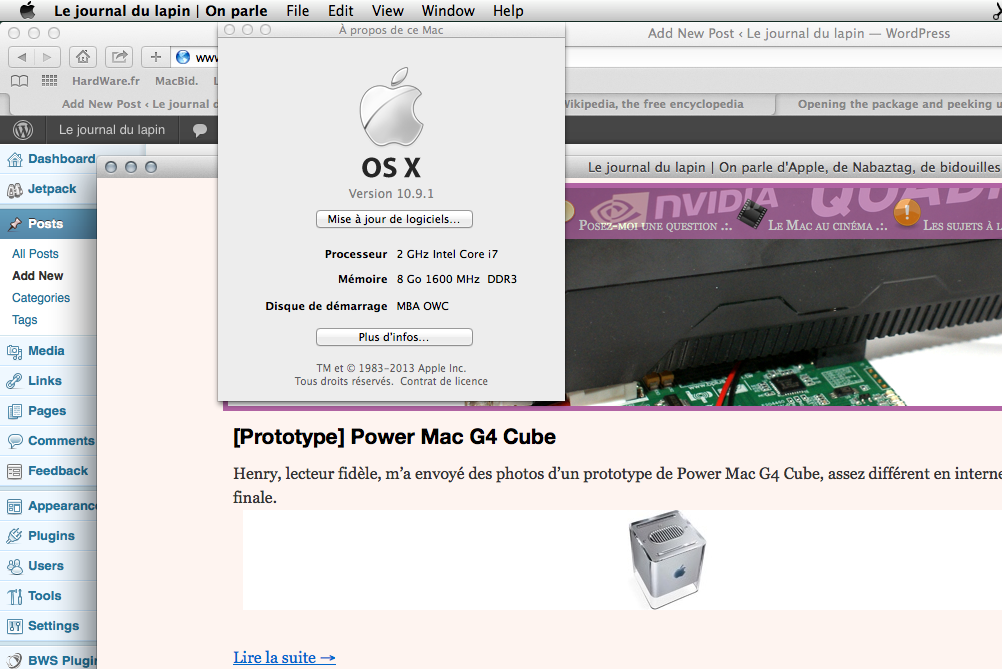
Task: Click the blog header circuit board image
Action: (783, 323)
